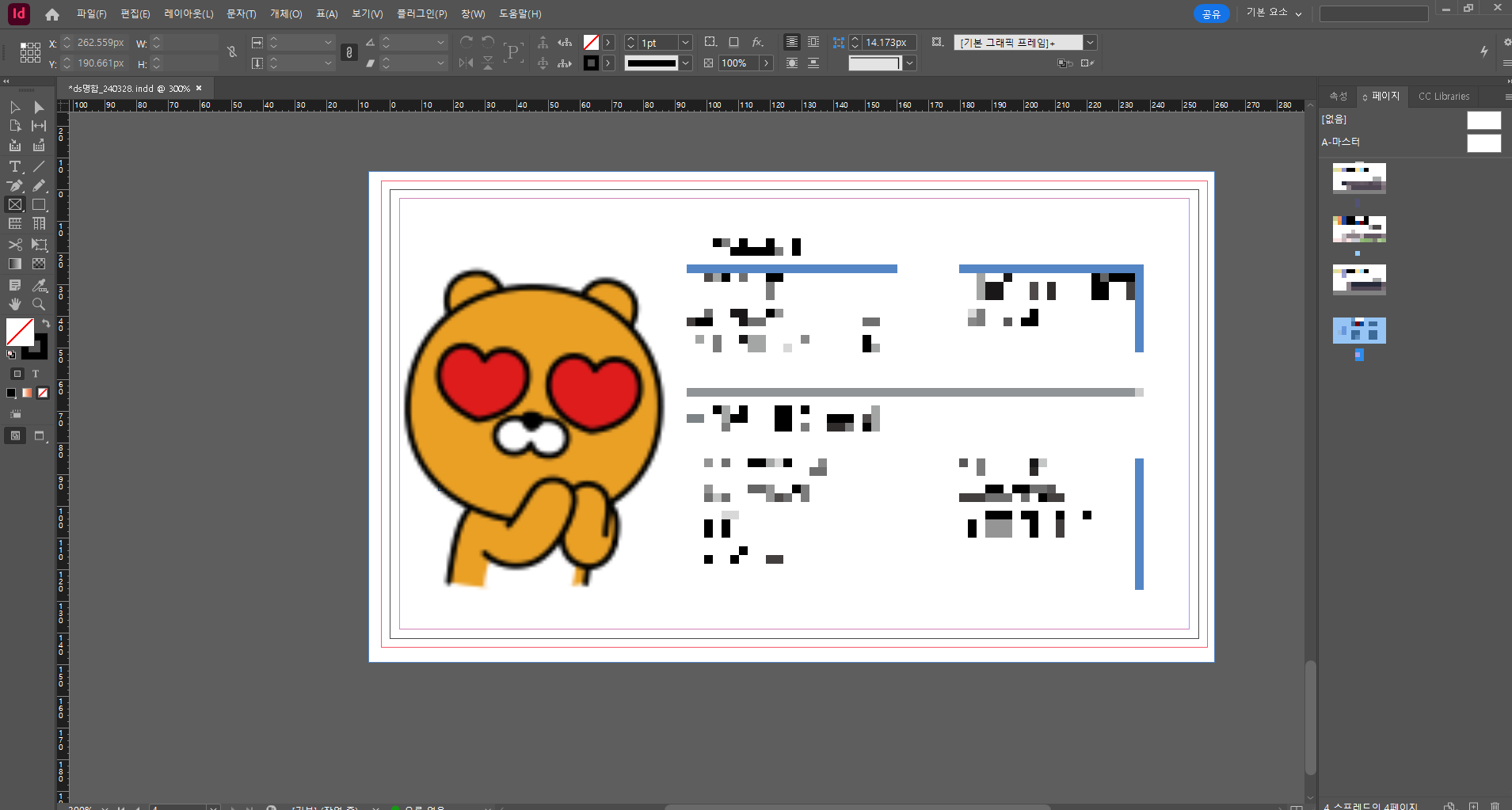Open stroke weight 1pt dropdown

pyautogui.click(x=686, y=42)
